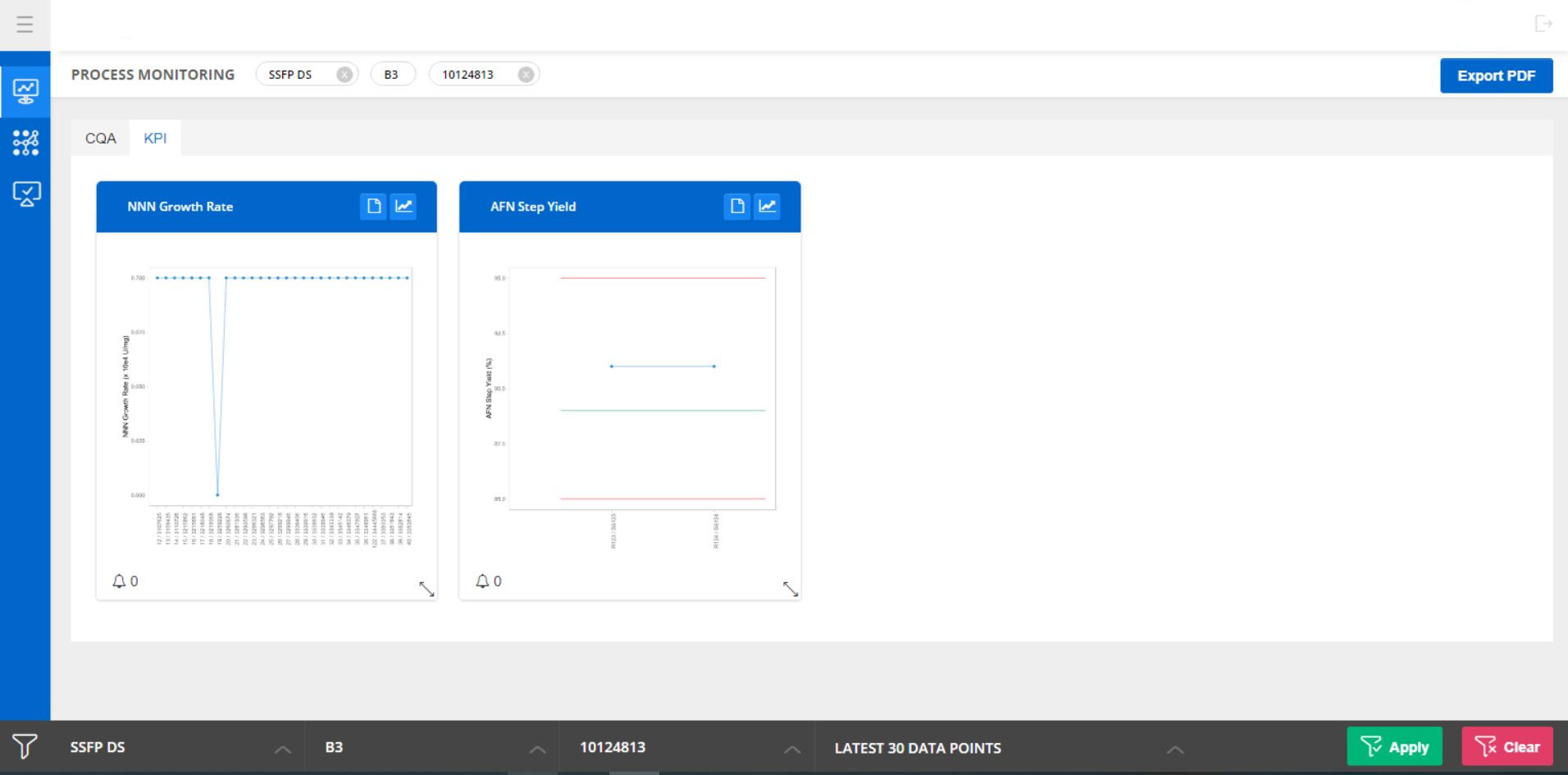
Task: Switch to the CQA tab
Action: pos(101,138)
